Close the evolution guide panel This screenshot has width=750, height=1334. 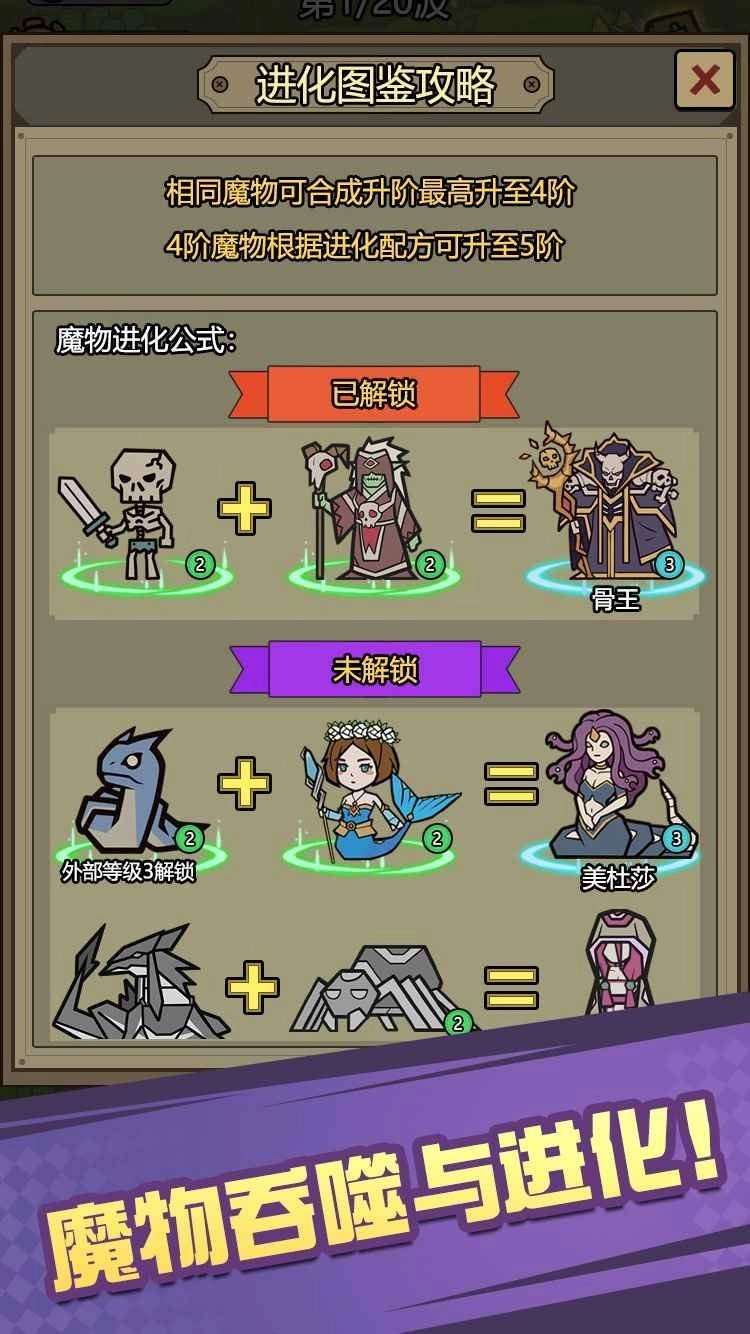[705, 80]
